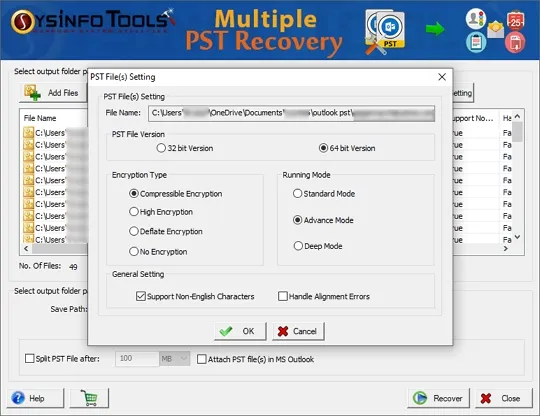
Task: Click the green play Recover icon
Action: pos(420,398)
